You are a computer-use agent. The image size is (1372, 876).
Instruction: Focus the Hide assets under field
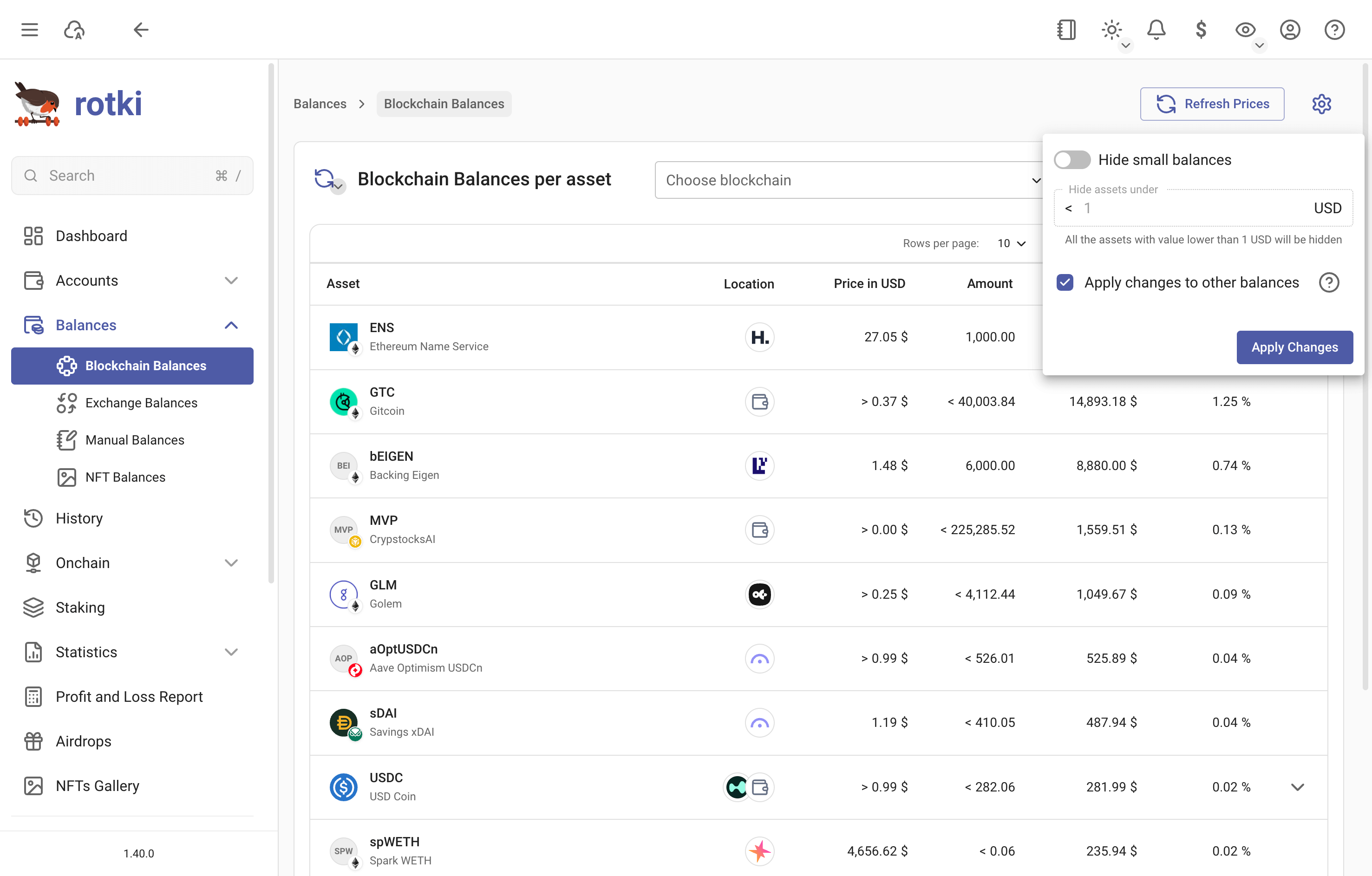(1203, 208)
